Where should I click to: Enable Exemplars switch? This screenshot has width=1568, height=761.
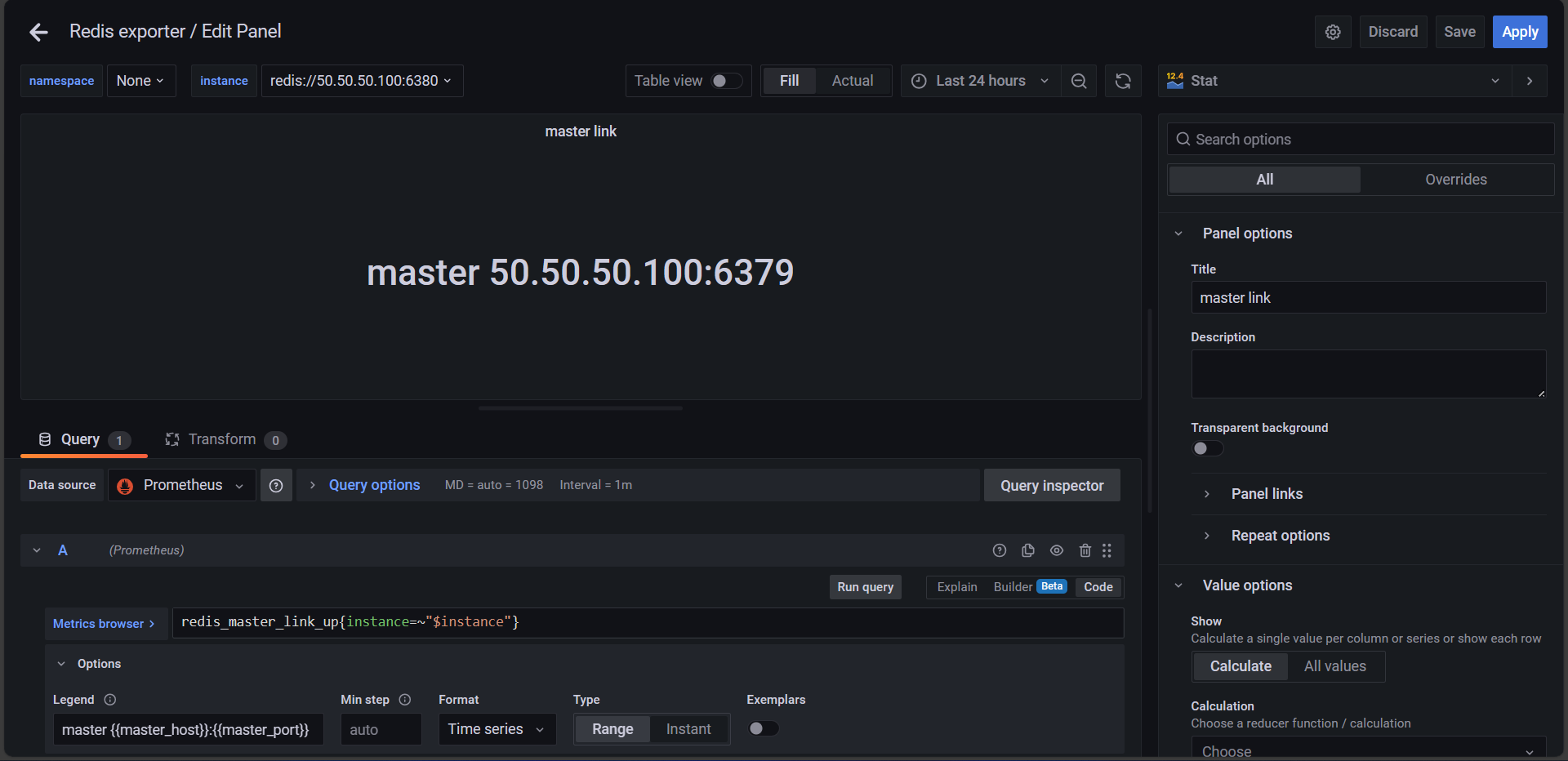[763, 728]
